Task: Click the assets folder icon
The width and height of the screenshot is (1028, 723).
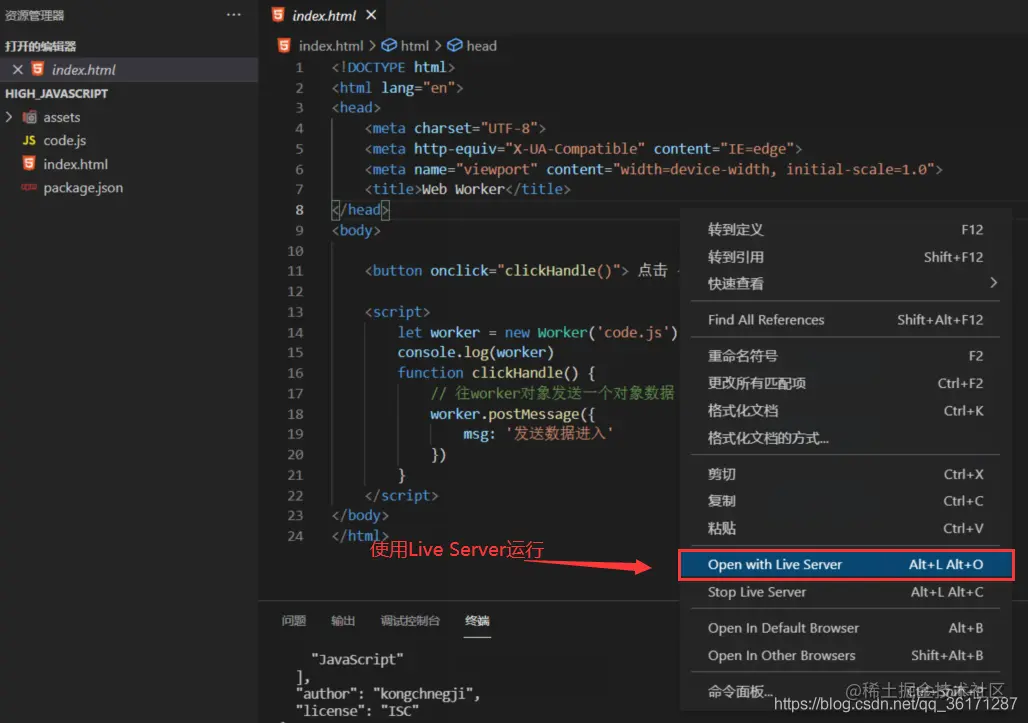Action: point(29,117)
